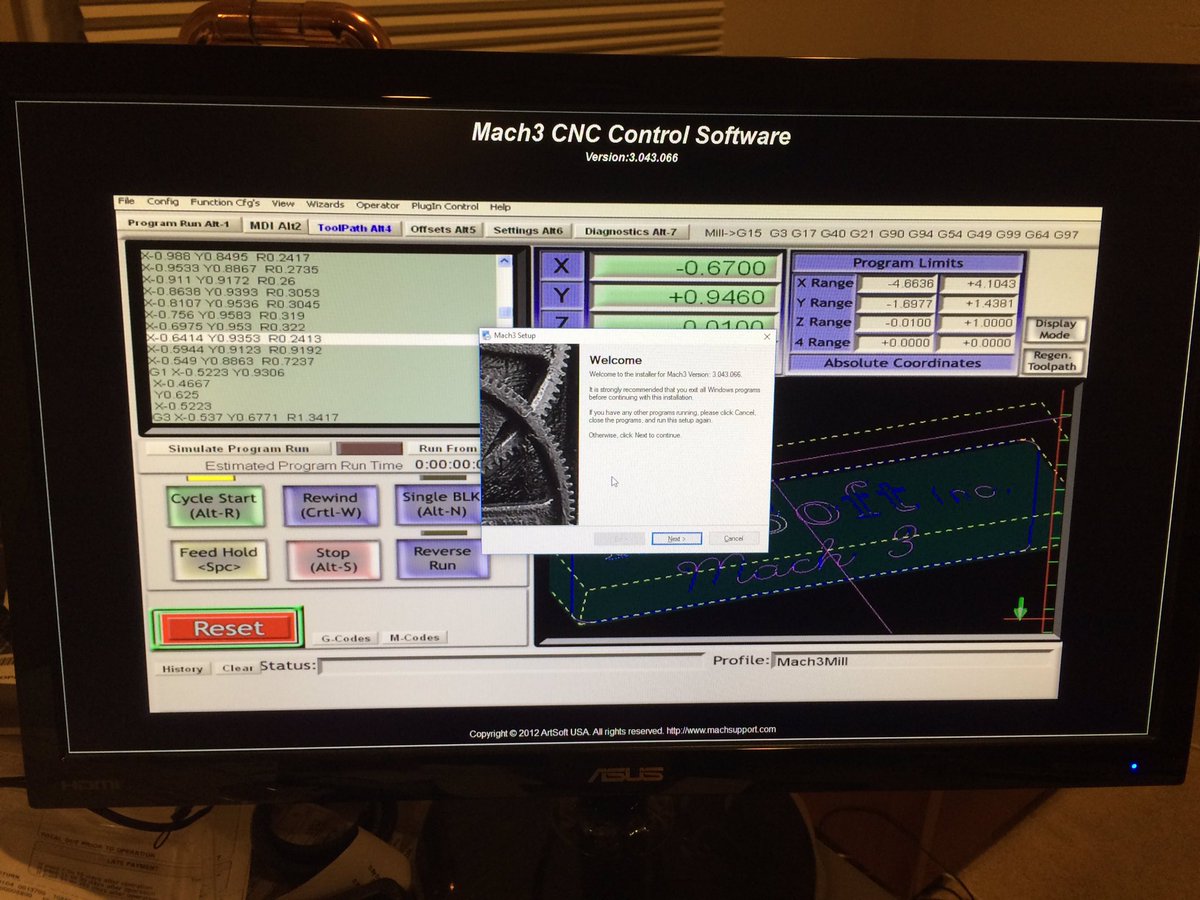Viewport: 1200px width, 900px height.
Task: Toggle Display Mode
Action: click(x=1055, y=329)
